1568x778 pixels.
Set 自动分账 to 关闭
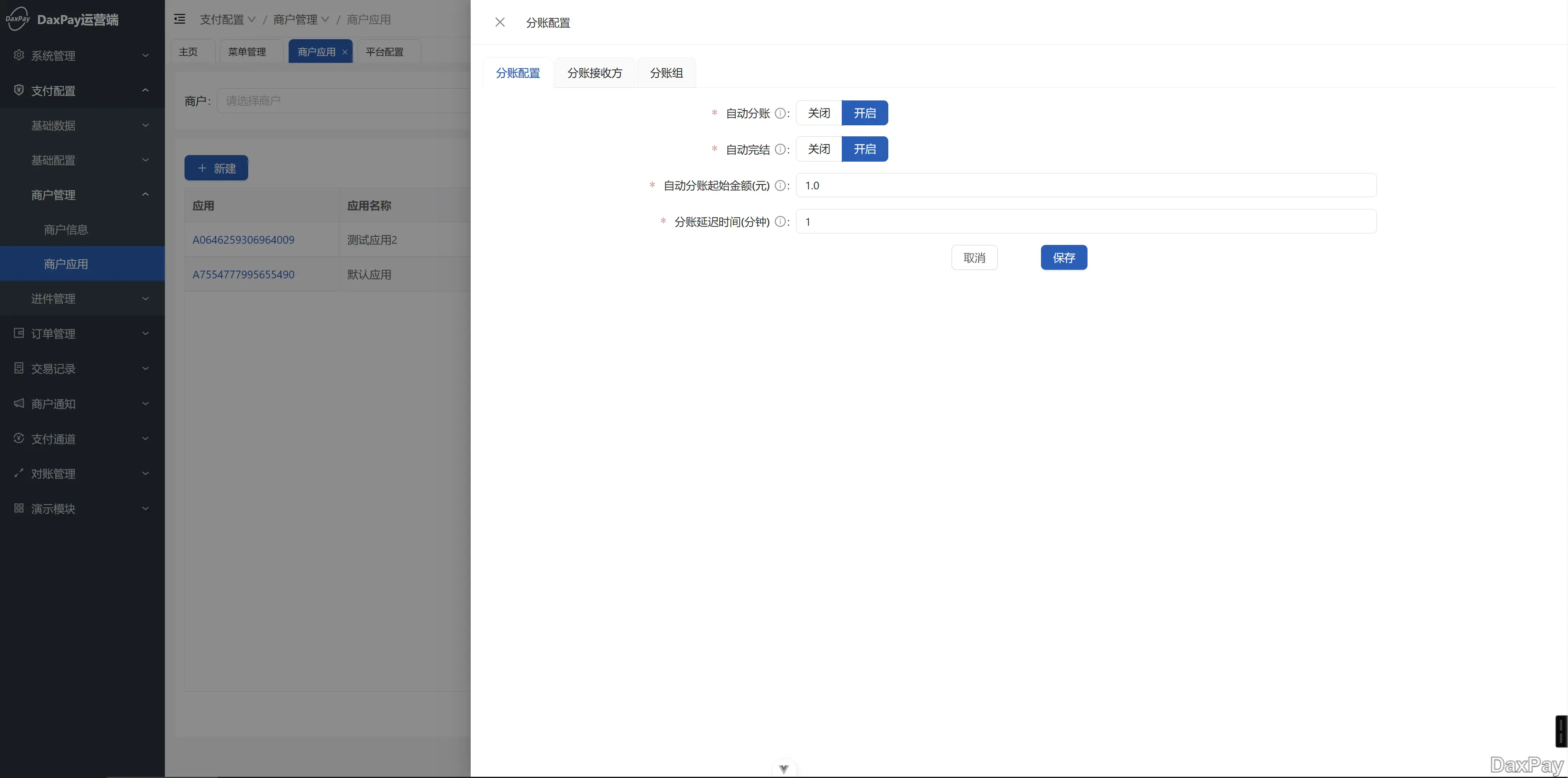(x=818, y=113)
